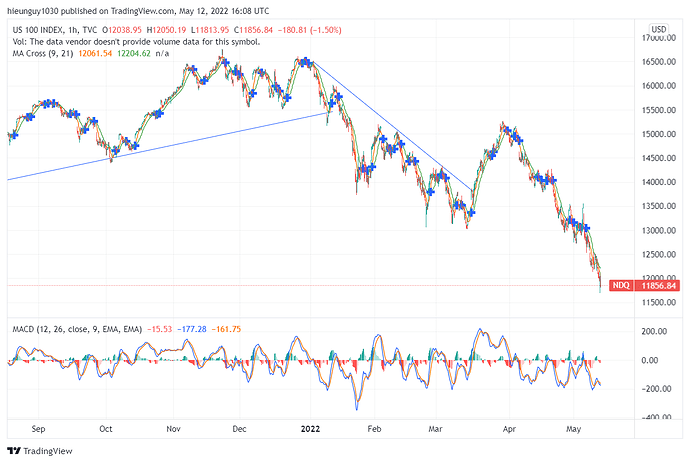Click the blue cross marker at the December peak

[303, 62]
